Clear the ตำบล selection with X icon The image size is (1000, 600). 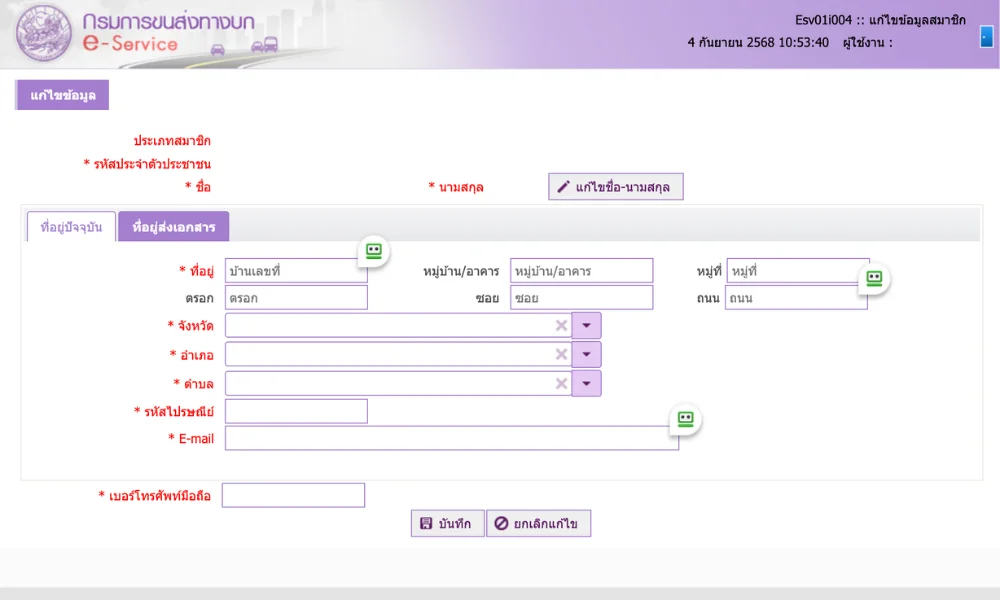(561, 383)
